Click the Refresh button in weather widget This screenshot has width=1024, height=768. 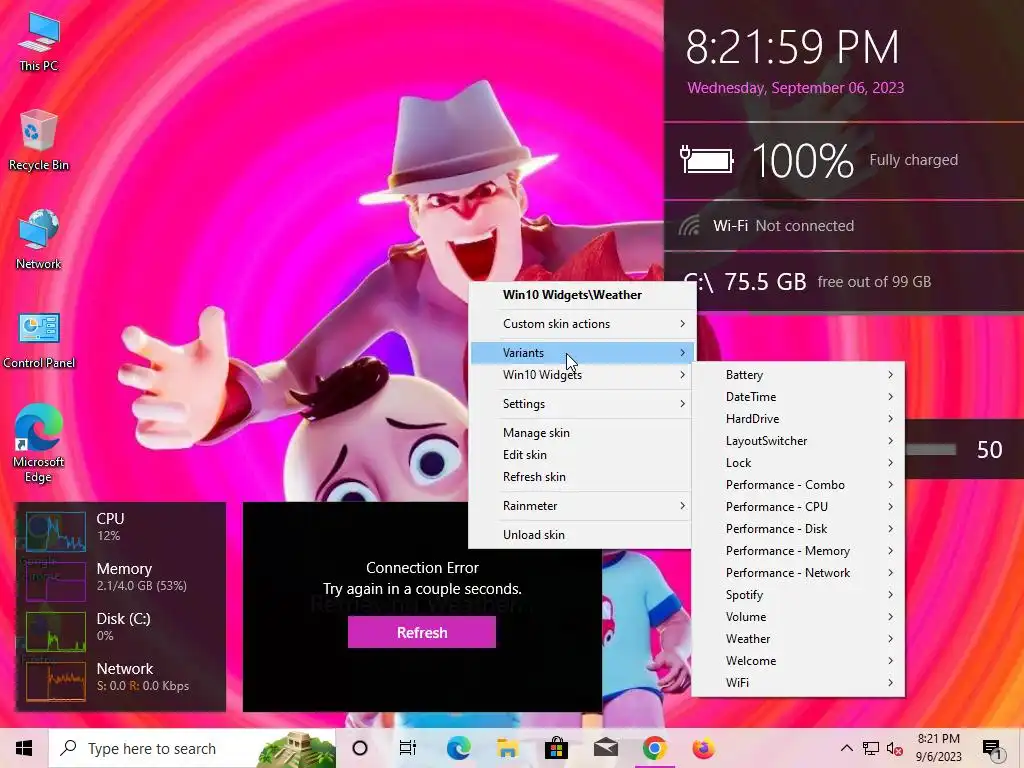coord(422,632)
